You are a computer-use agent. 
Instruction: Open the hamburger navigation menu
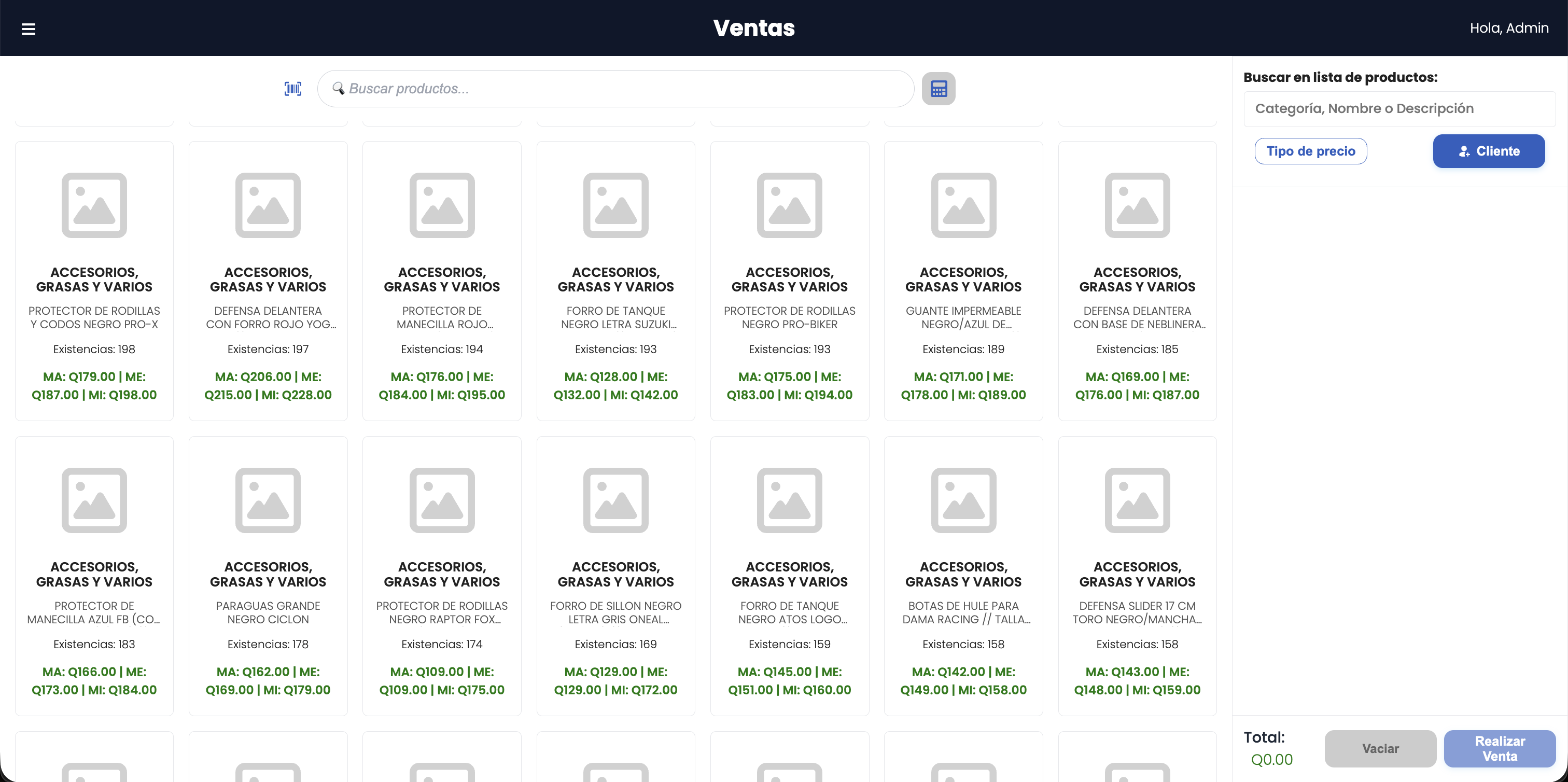click(x=29, y=29)
